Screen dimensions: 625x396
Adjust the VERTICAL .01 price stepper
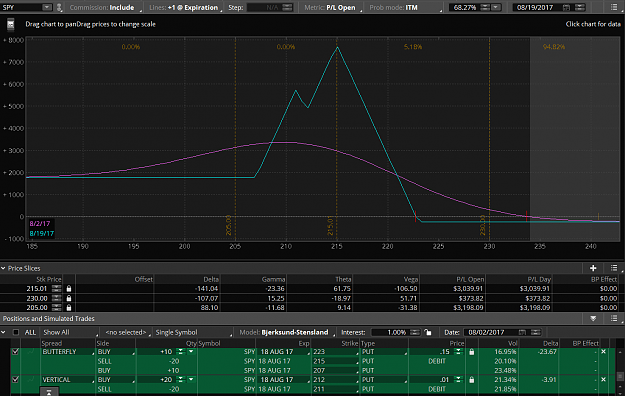(x=458, y=379)
